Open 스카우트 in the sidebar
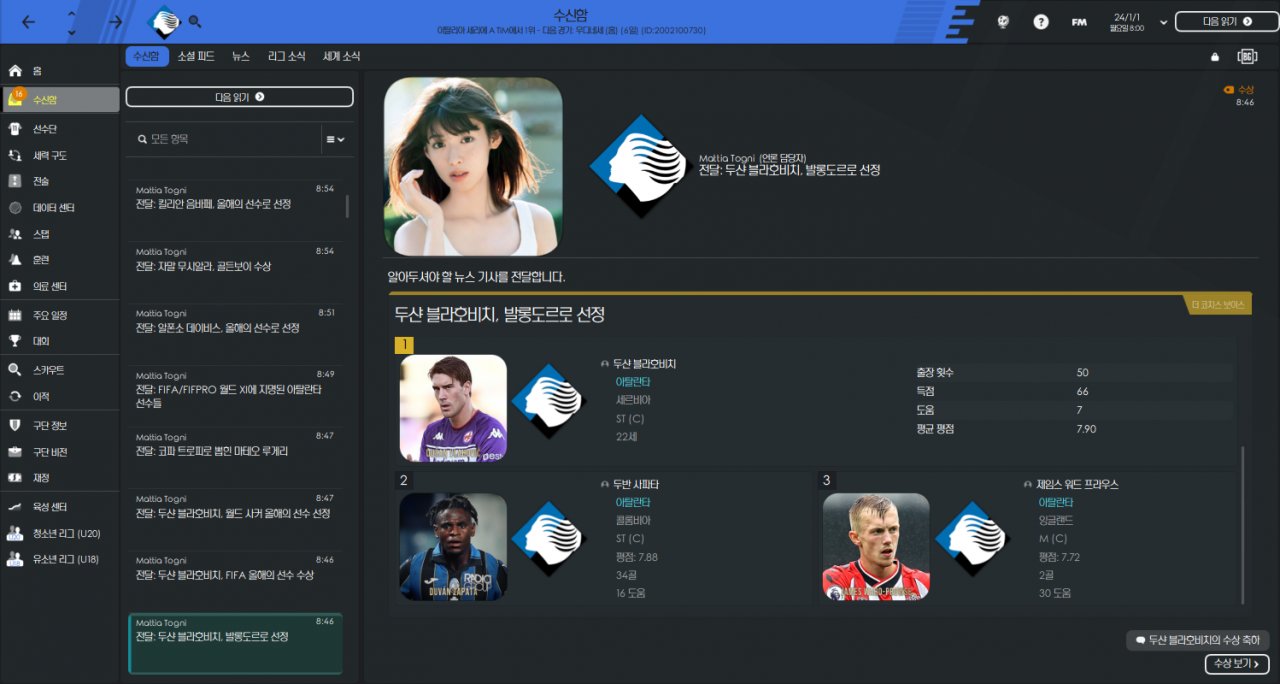This screenshot has height=684, width=1280. 60,370
